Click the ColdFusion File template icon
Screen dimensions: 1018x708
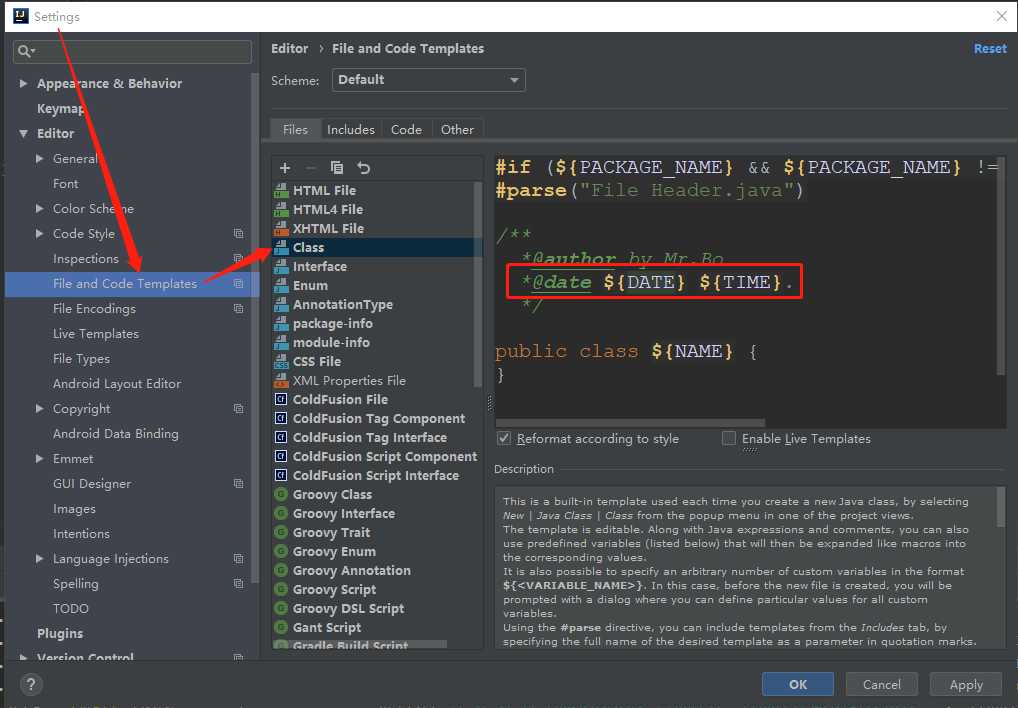coord(281,399)
